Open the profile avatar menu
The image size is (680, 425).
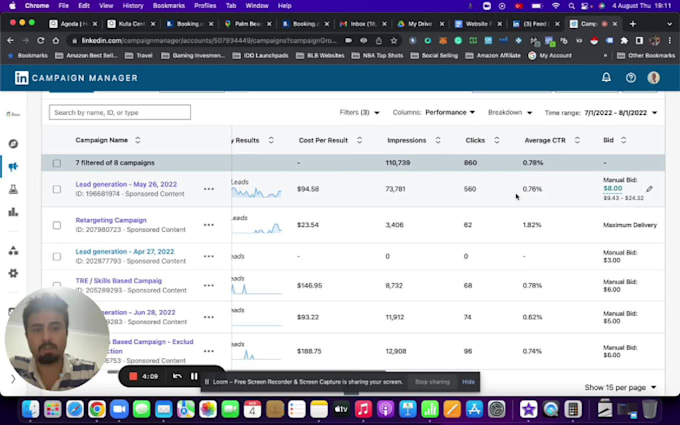pyautogui.click(x=654, y=78)
